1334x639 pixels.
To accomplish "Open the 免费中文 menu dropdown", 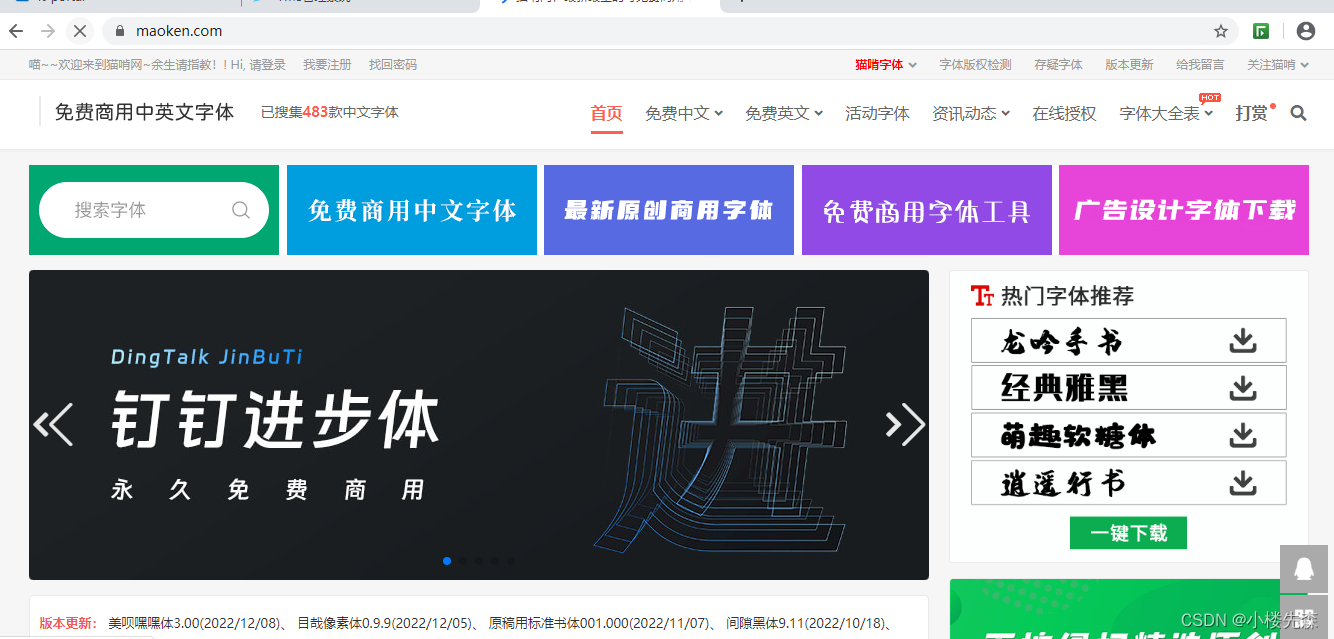I will coord(684,114).
